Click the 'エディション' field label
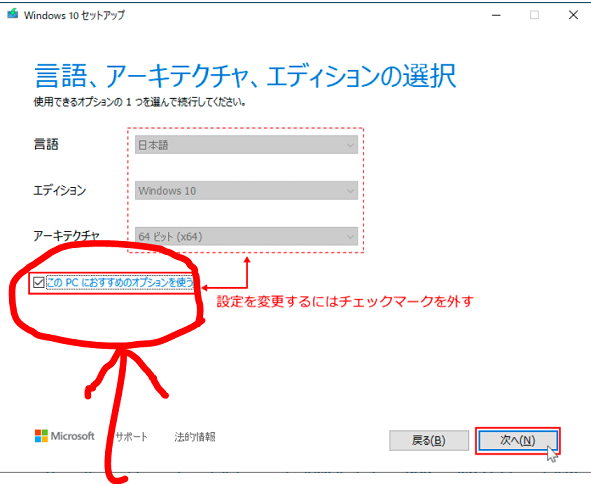Screen dimensions: 591x484 (60, 190)
